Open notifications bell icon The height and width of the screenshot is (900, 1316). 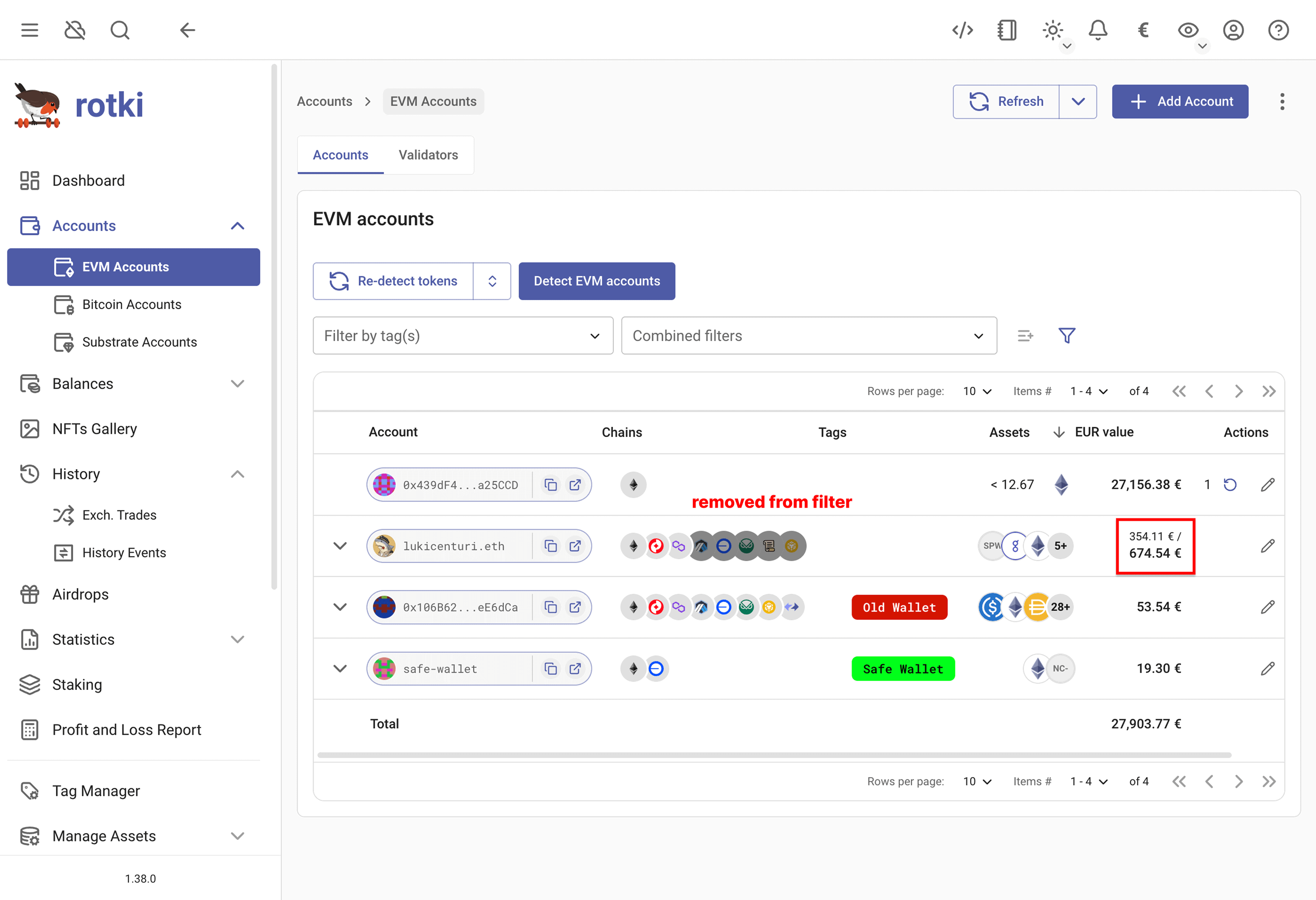point(1098,30)
